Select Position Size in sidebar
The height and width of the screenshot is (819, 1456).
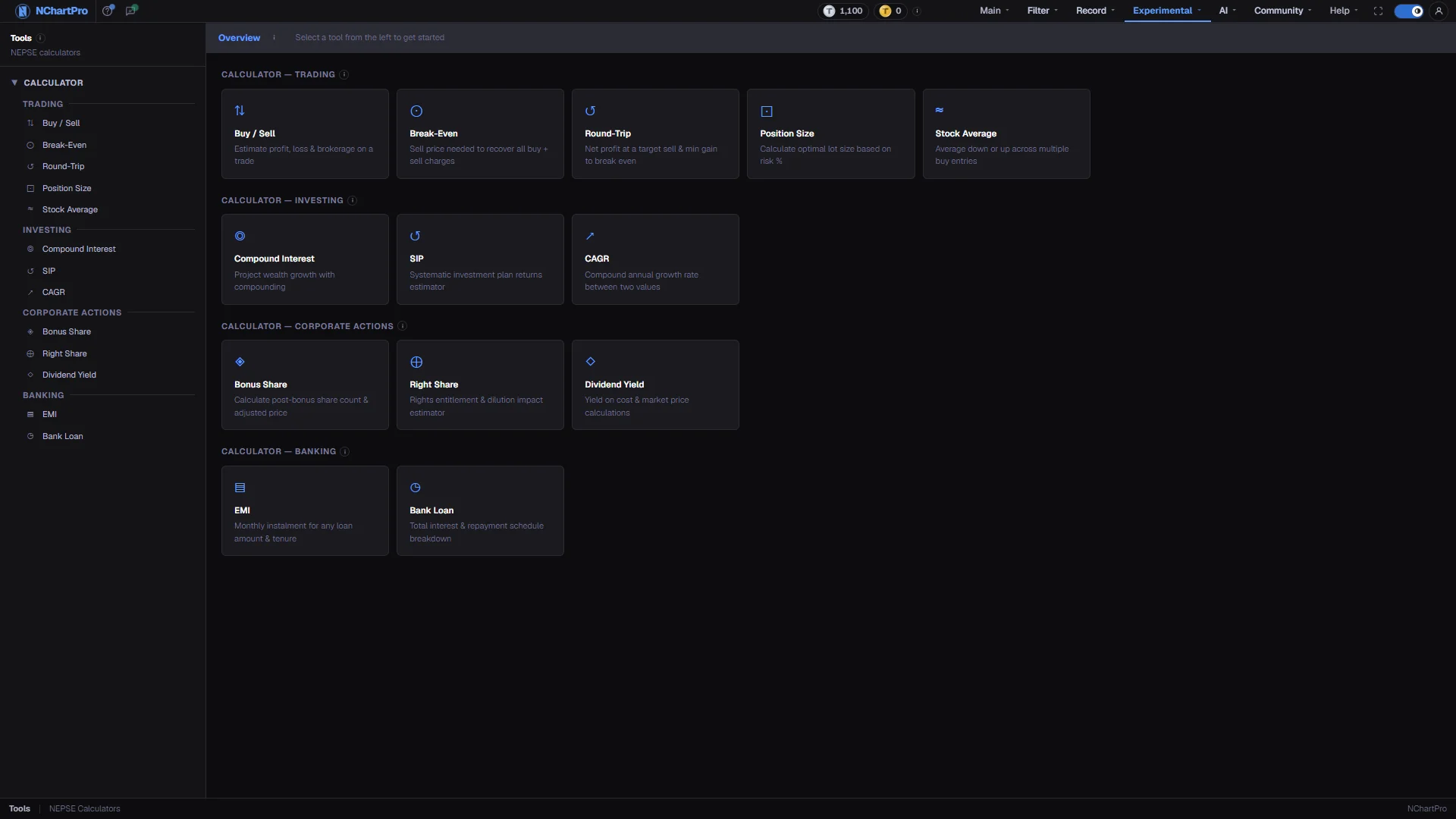click(x=102, y=188)
